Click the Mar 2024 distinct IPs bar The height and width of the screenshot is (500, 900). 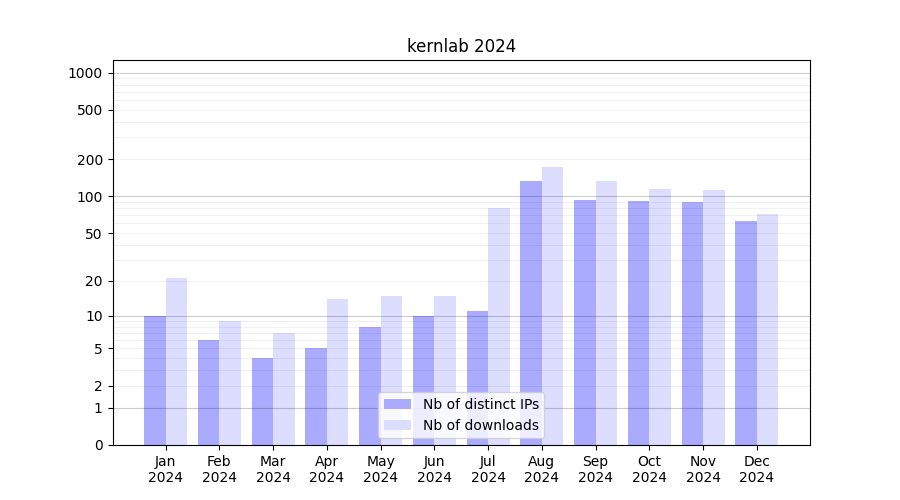262,401
